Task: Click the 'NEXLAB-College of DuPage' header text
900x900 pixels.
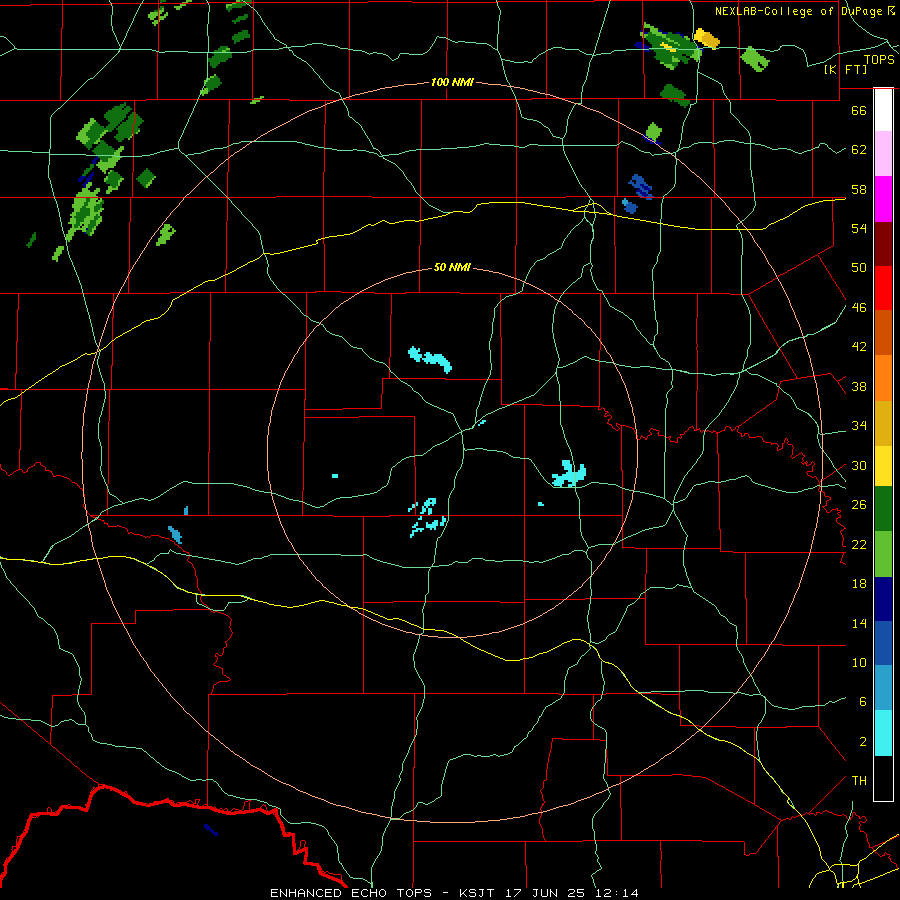Action: 798,11
